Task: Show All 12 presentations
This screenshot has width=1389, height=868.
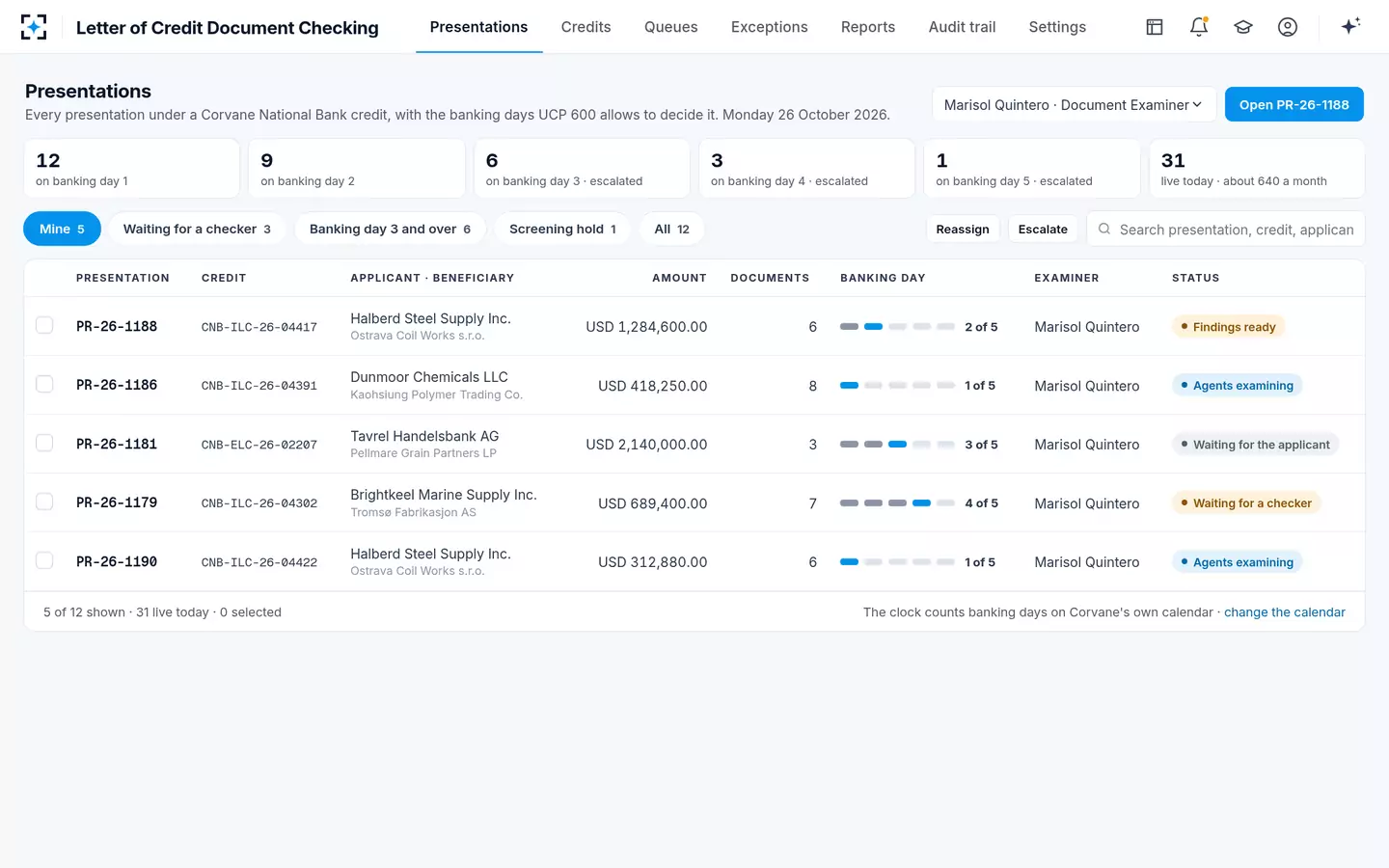Action: pos(671,229)
